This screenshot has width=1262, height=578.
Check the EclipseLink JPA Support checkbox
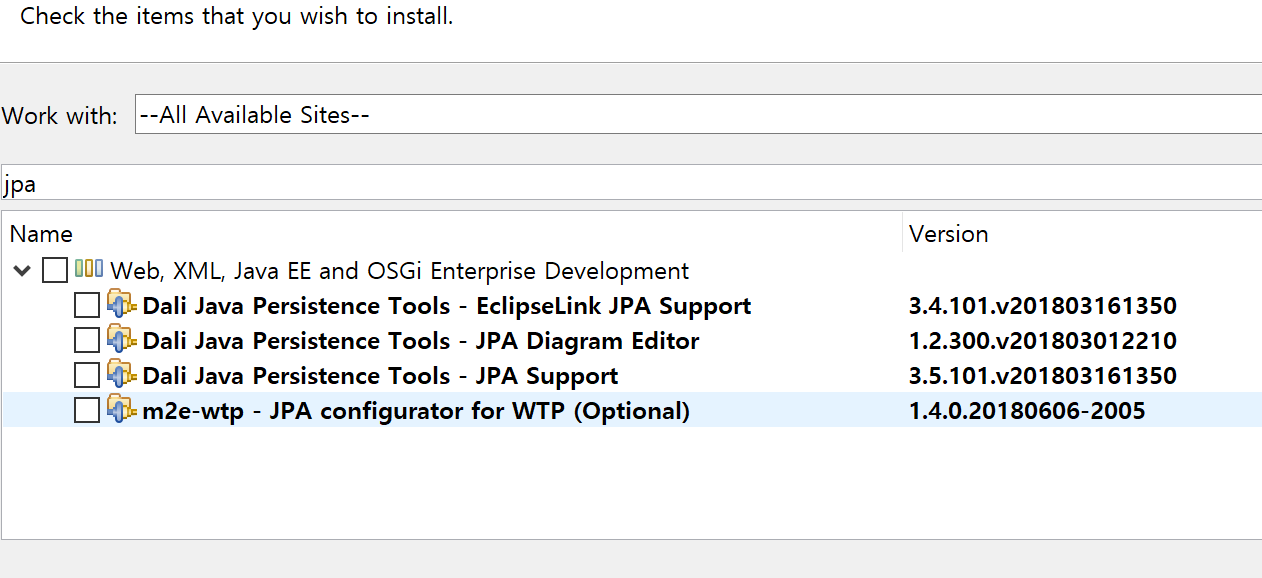tap(86, 305)
